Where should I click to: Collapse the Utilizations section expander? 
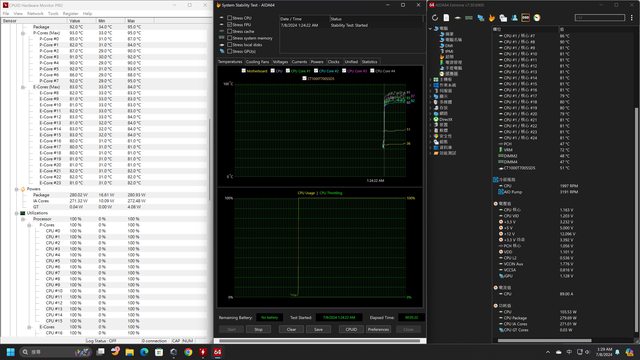pos(17,213)
